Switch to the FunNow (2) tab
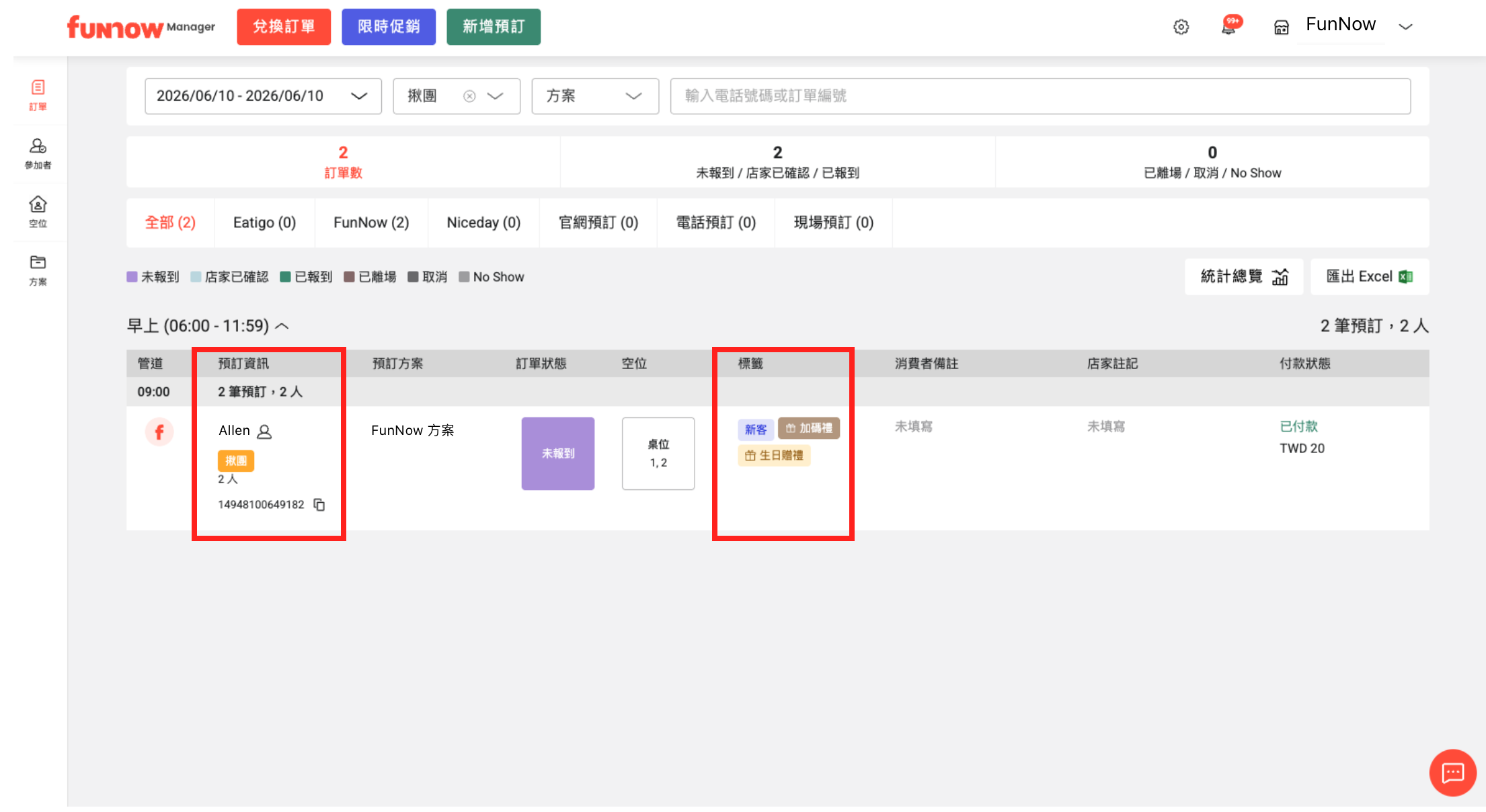This screenshot has width=1486, height=812. point(371,222)
